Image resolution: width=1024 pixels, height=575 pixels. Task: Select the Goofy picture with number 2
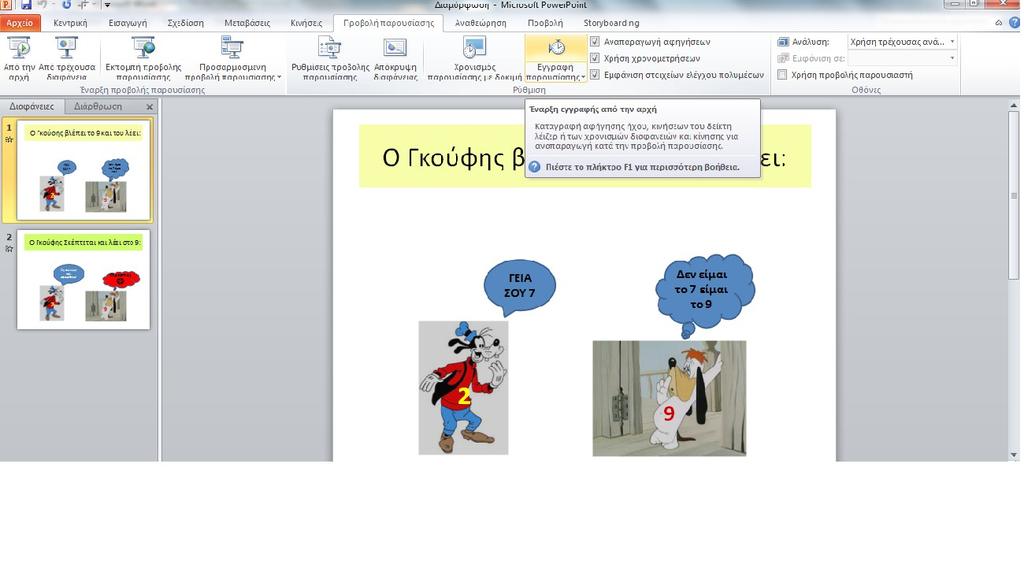tap(463, 387)
